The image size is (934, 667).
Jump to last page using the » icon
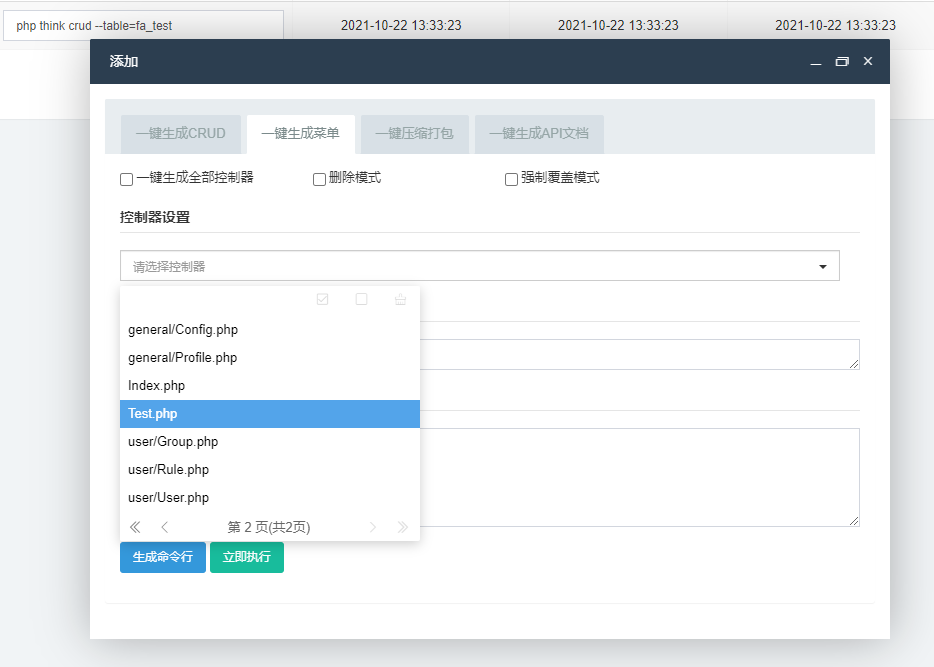pos(401,527)
